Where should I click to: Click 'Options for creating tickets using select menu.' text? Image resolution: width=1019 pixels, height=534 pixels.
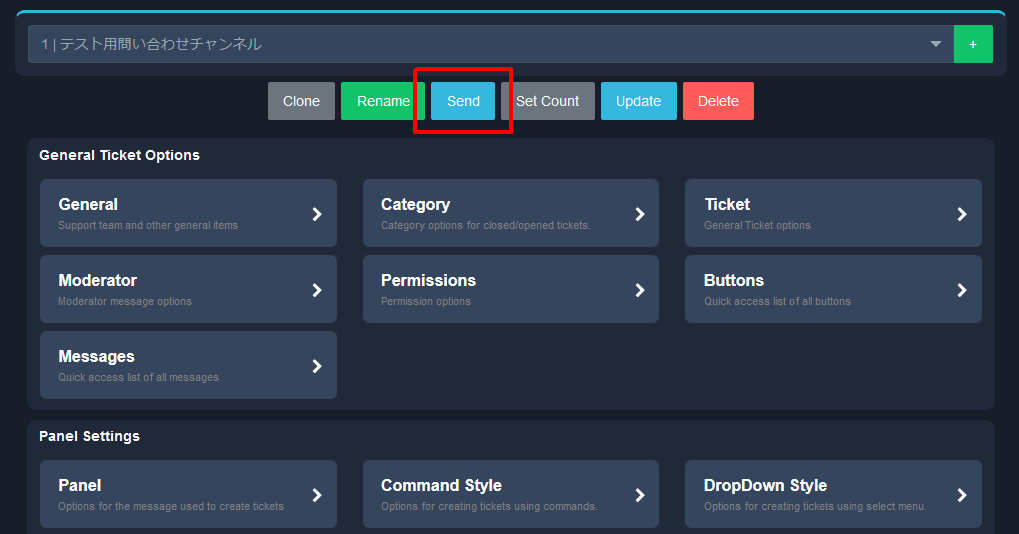pos(816,506)
